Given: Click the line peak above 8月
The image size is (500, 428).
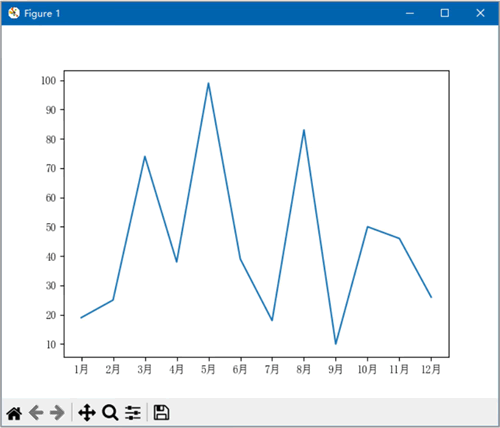Looking at the screenshot, I should [304, 130].
